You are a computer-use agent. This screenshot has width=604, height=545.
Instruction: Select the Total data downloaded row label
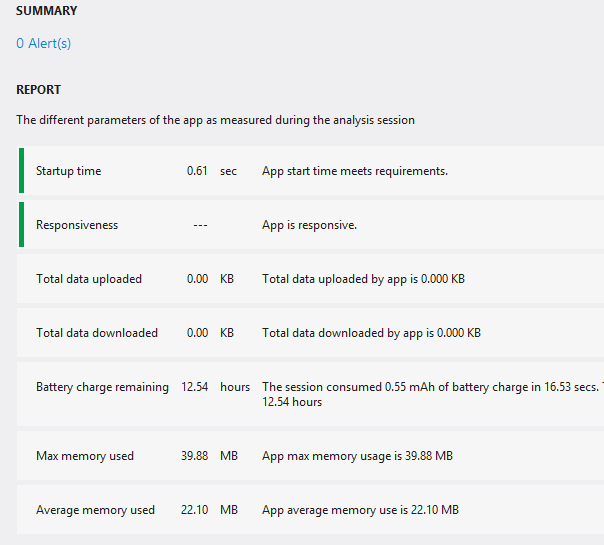pyautogui.click(x=97, y=333)
